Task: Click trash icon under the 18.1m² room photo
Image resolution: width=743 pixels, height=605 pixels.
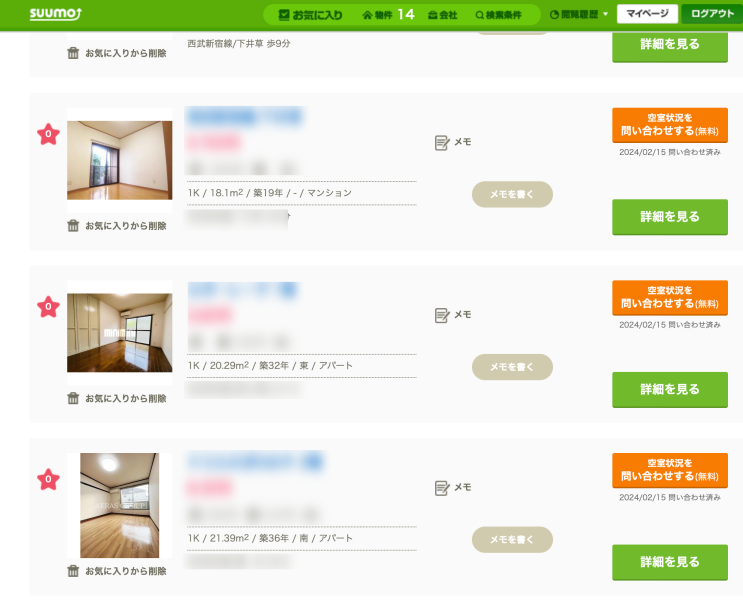Action: 73,226
